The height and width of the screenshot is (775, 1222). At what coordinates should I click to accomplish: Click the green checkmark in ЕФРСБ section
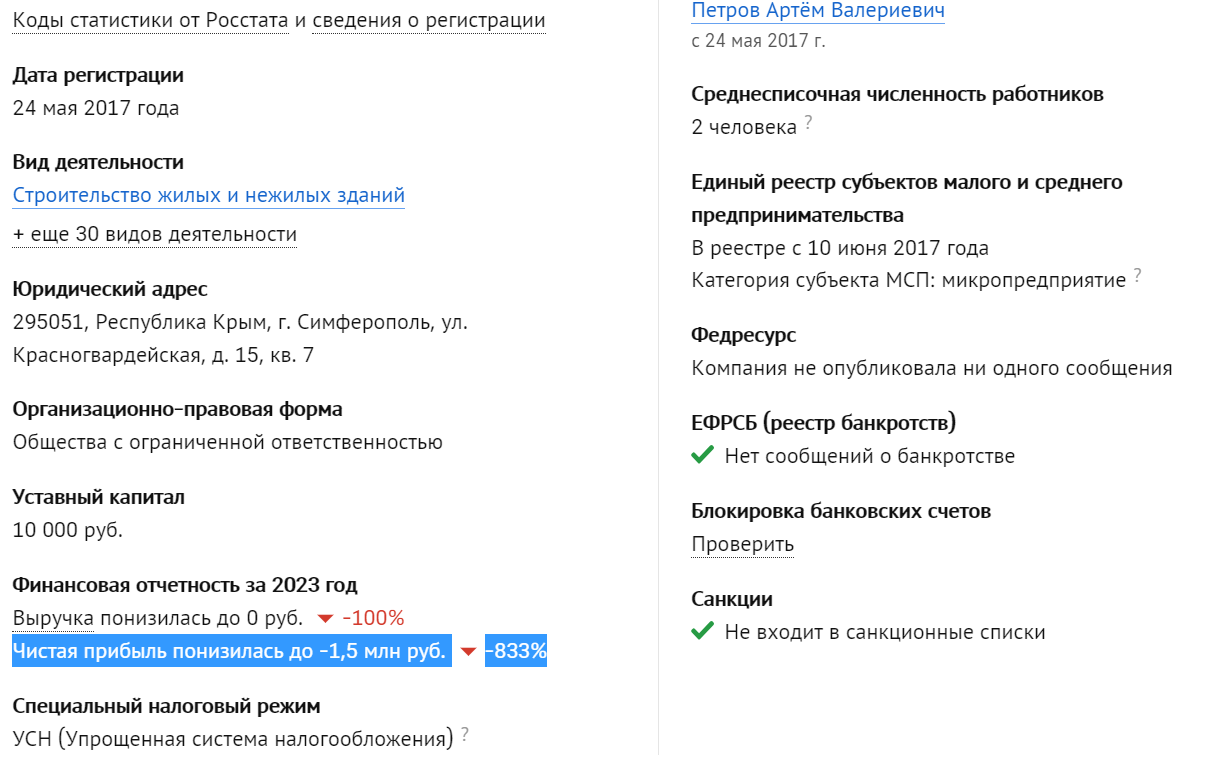pos(700,456)
